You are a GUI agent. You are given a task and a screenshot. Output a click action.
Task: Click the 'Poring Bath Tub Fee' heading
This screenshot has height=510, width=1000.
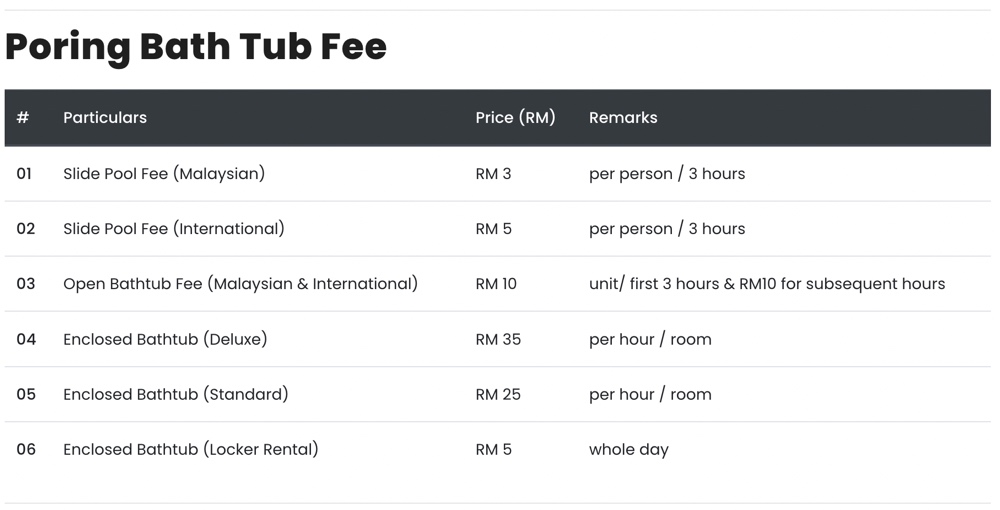point(196,48)
